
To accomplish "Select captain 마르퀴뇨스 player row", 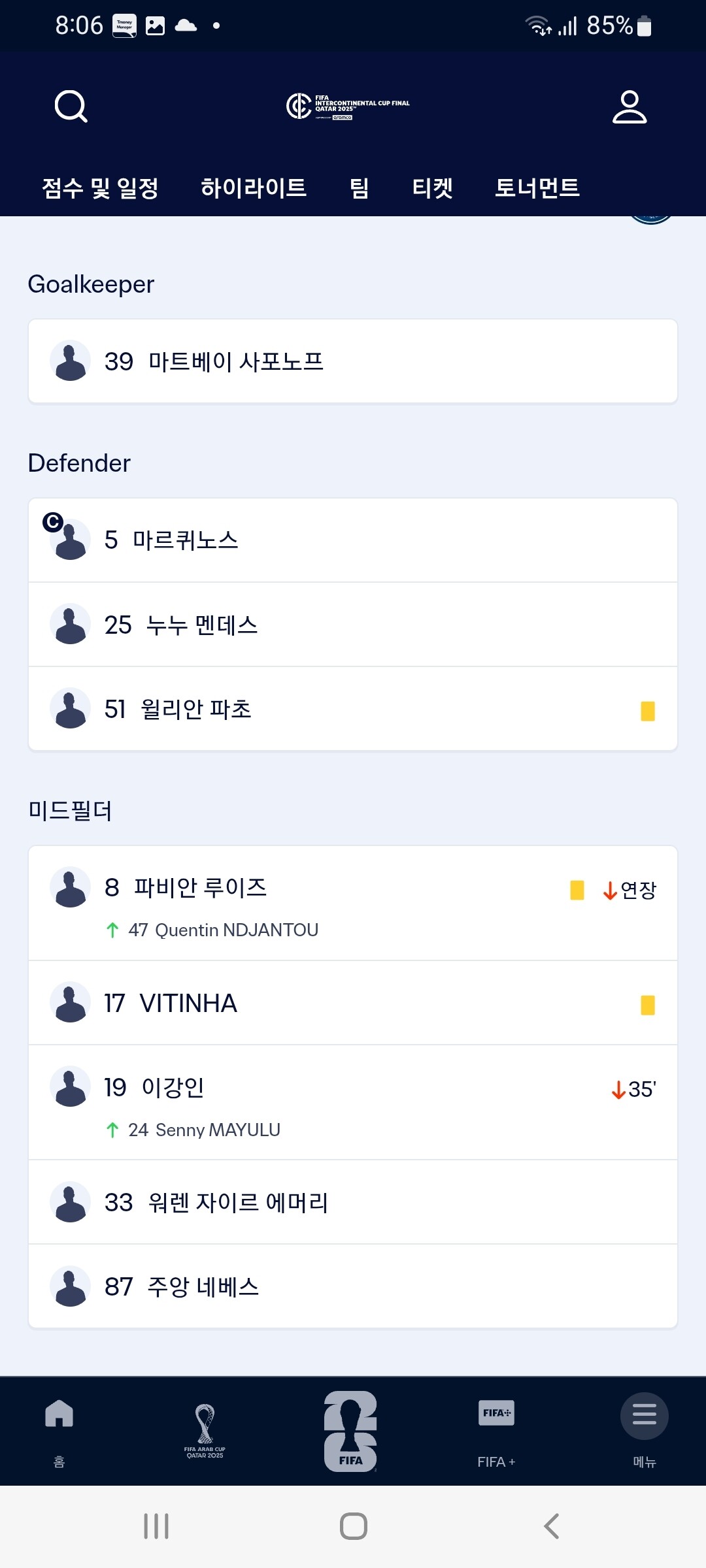I will pos(352,540).
